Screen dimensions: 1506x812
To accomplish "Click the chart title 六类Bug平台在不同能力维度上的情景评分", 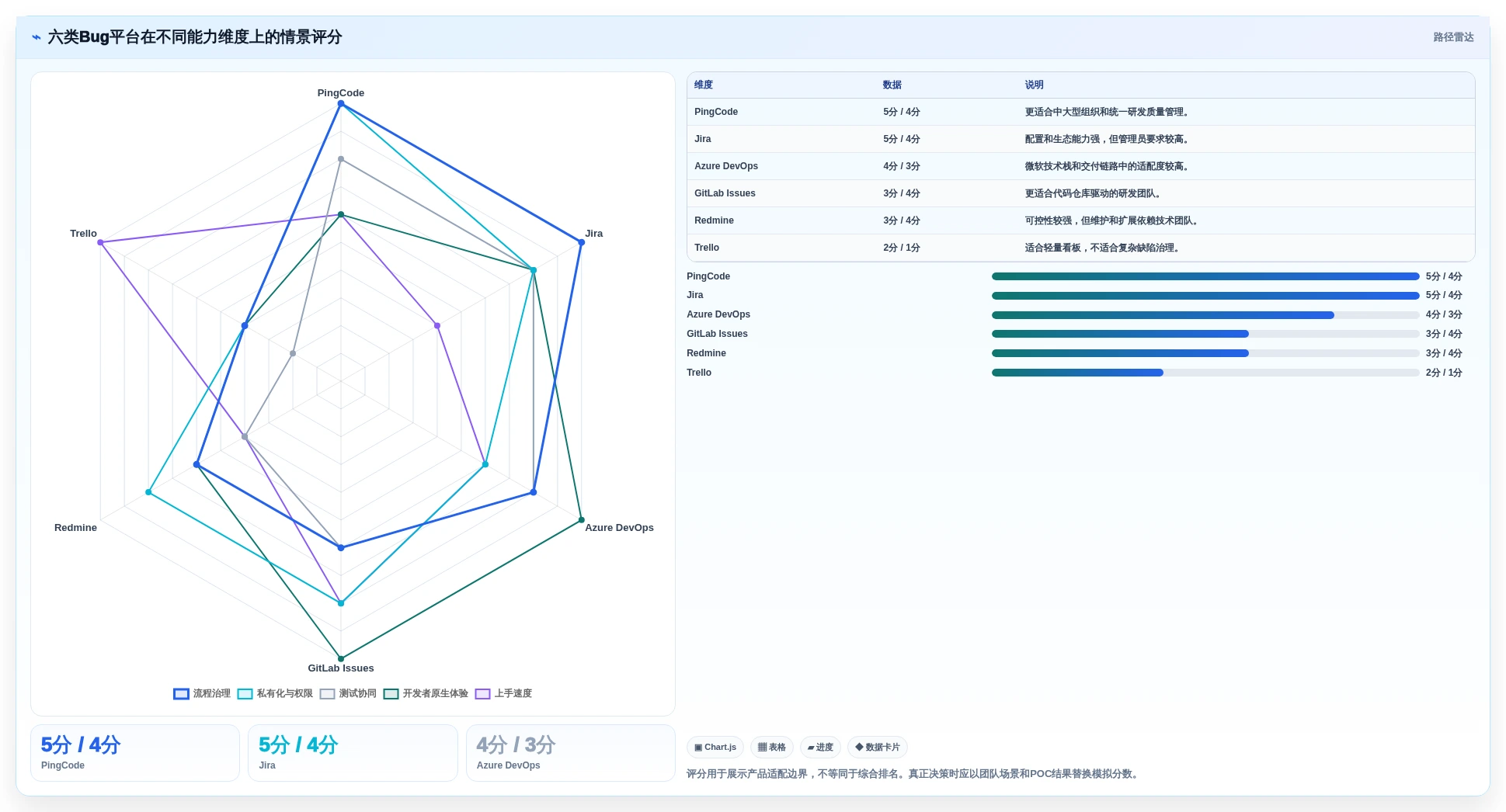I will (x=195, y=37).
